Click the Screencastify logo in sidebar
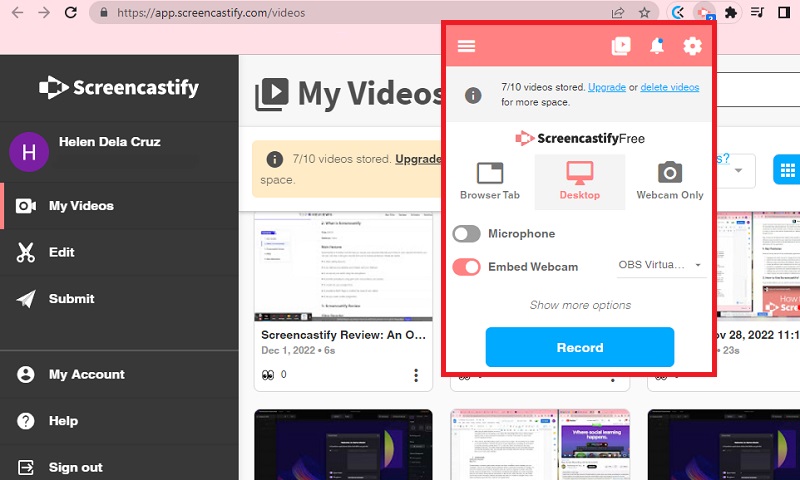 pyautogui.click(x=119, y=87)
